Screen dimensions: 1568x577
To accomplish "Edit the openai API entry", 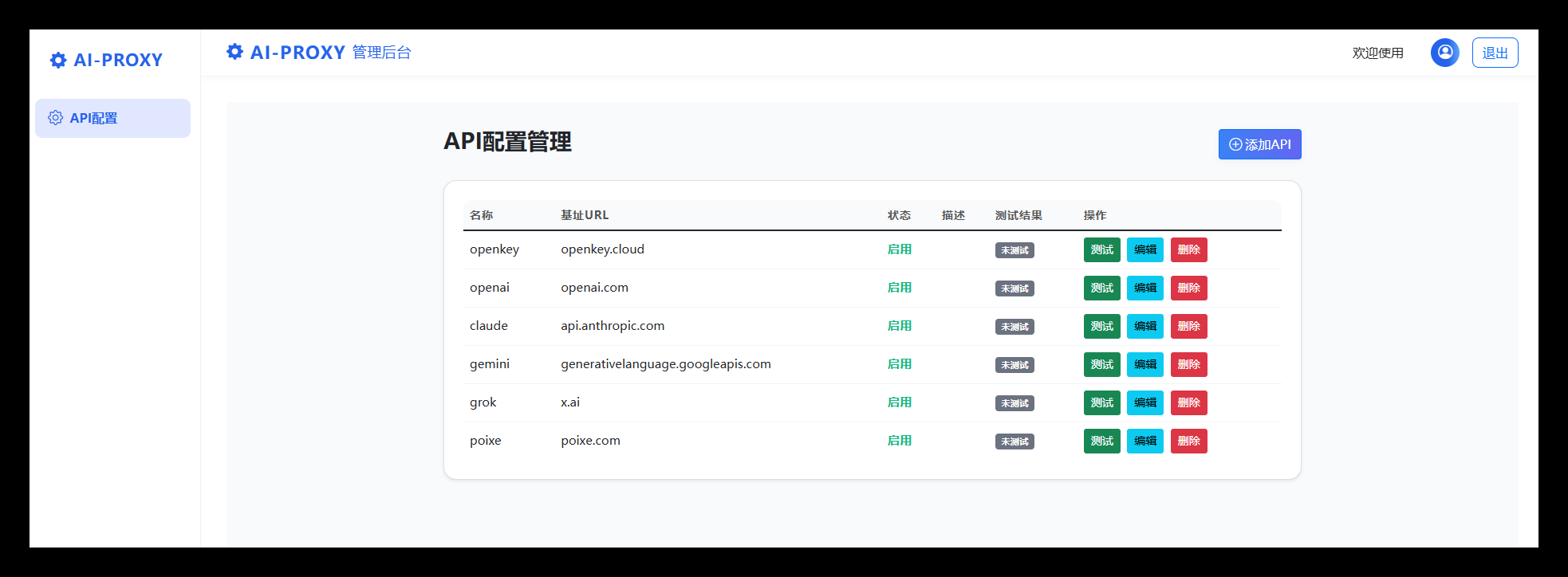I will [x=1145, y=288].
